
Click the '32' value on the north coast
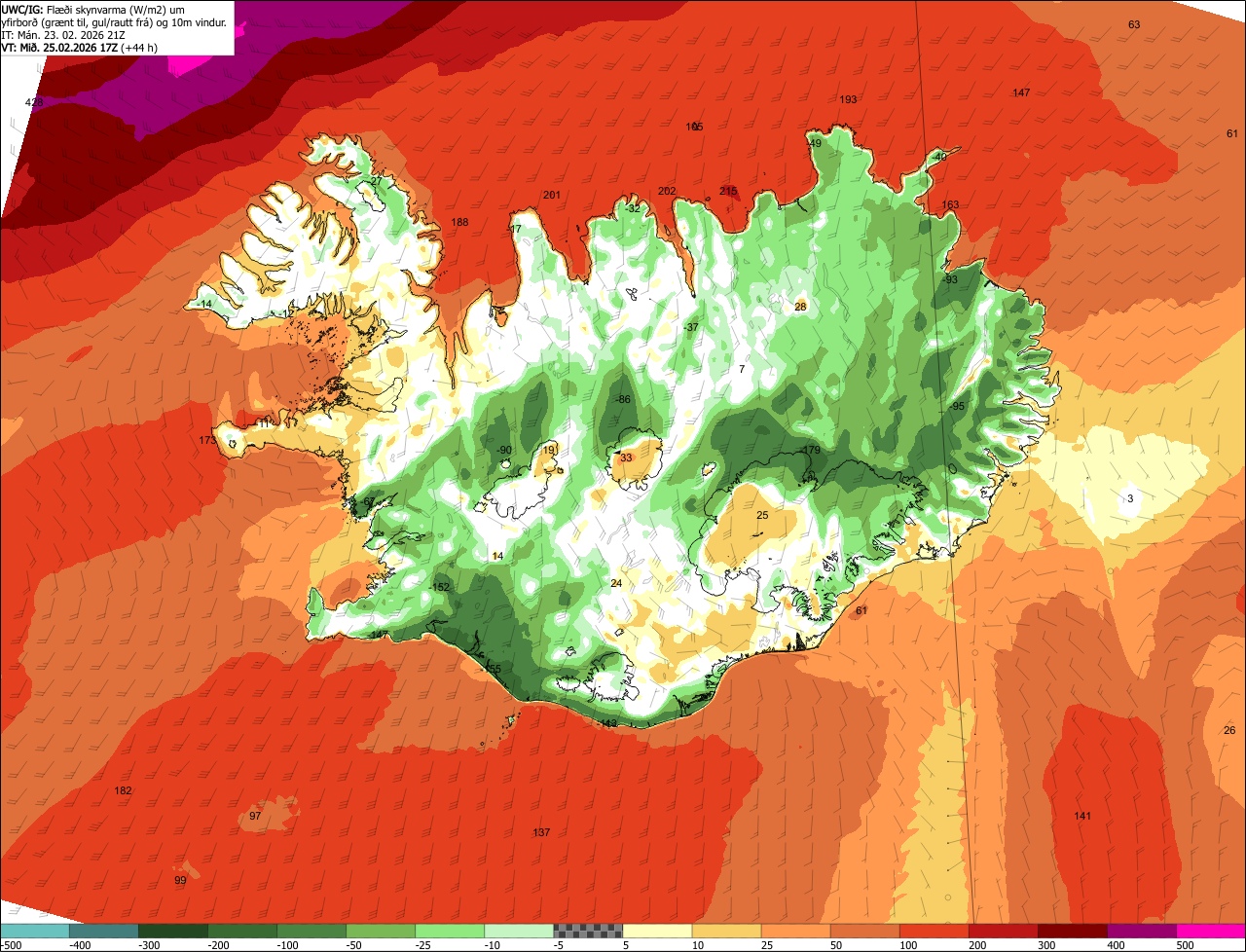click(x=634, y=208)
